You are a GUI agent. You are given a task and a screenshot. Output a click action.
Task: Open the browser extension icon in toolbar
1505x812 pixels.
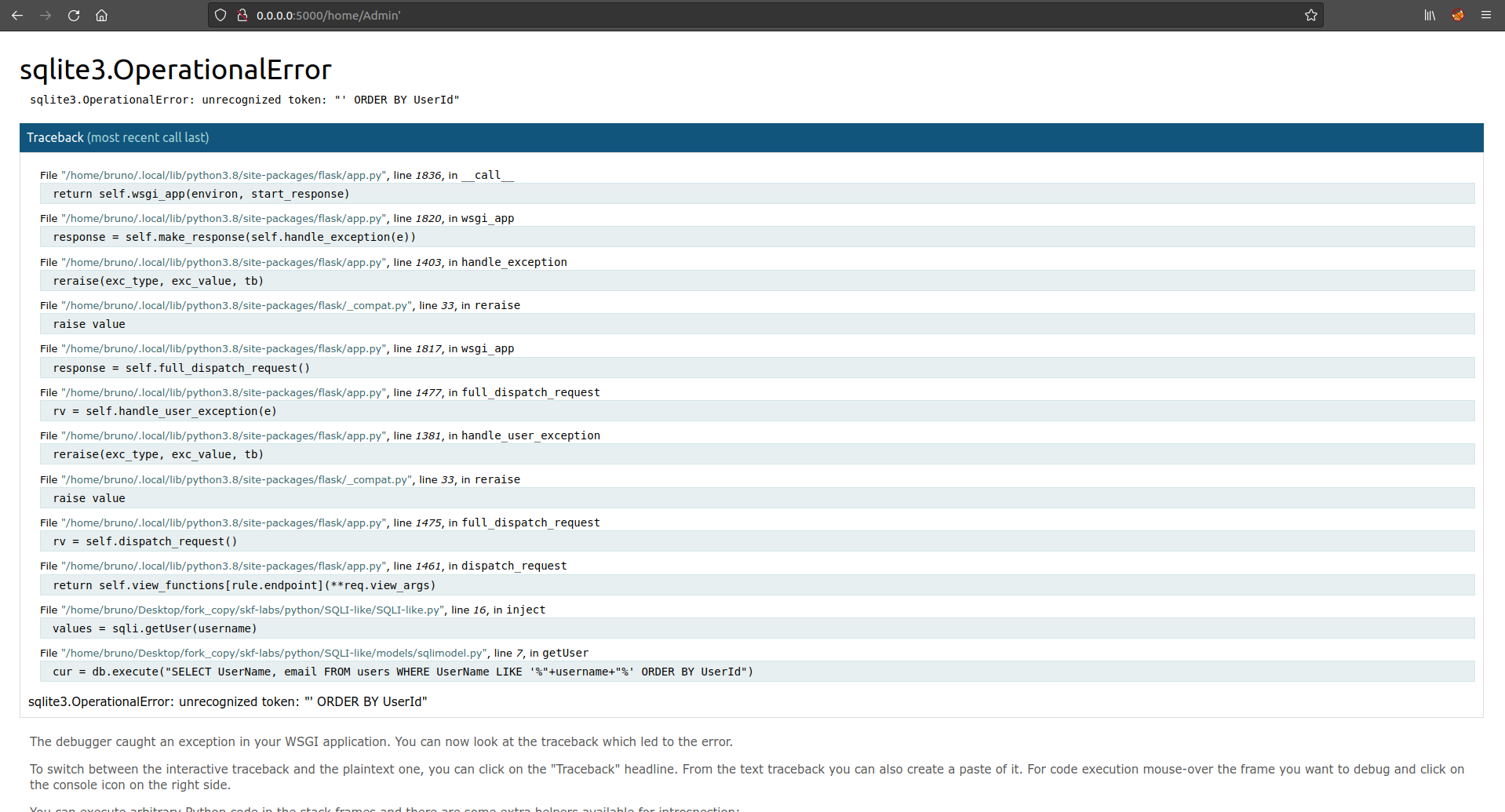(1458, 15)
